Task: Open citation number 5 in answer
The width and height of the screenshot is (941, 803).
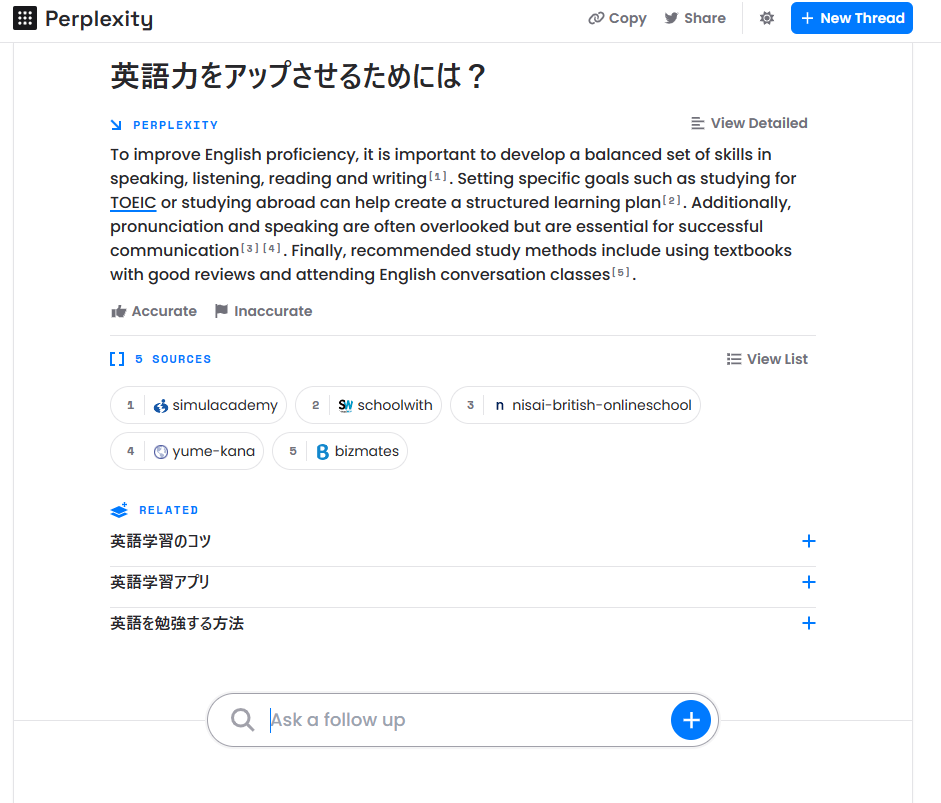Action: 621,272
